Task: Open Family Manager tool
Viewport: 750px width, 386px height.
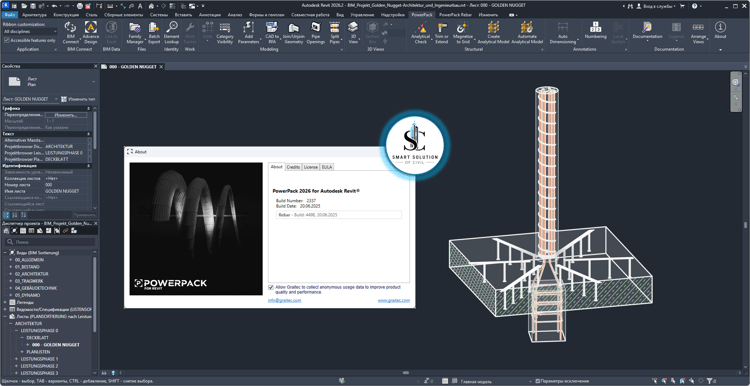Action: 135,32
